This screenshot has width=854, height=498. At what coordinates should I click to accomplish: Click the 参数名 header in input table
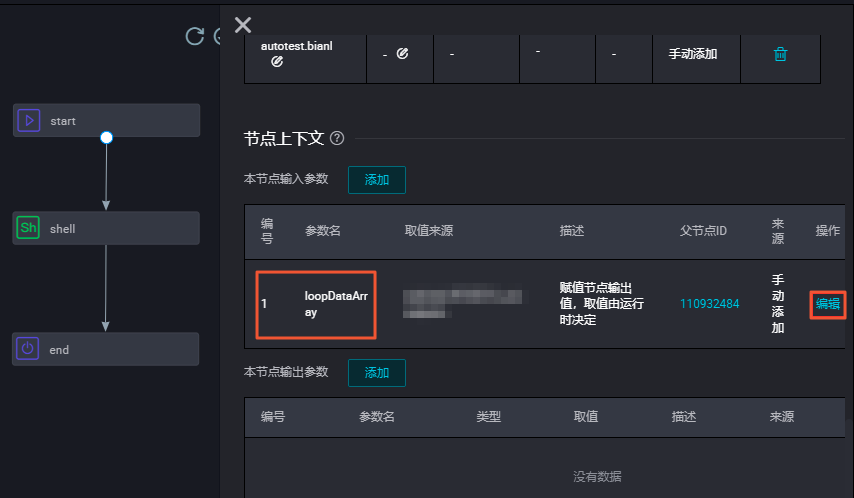pyautogui.click(x=323, y=230)
